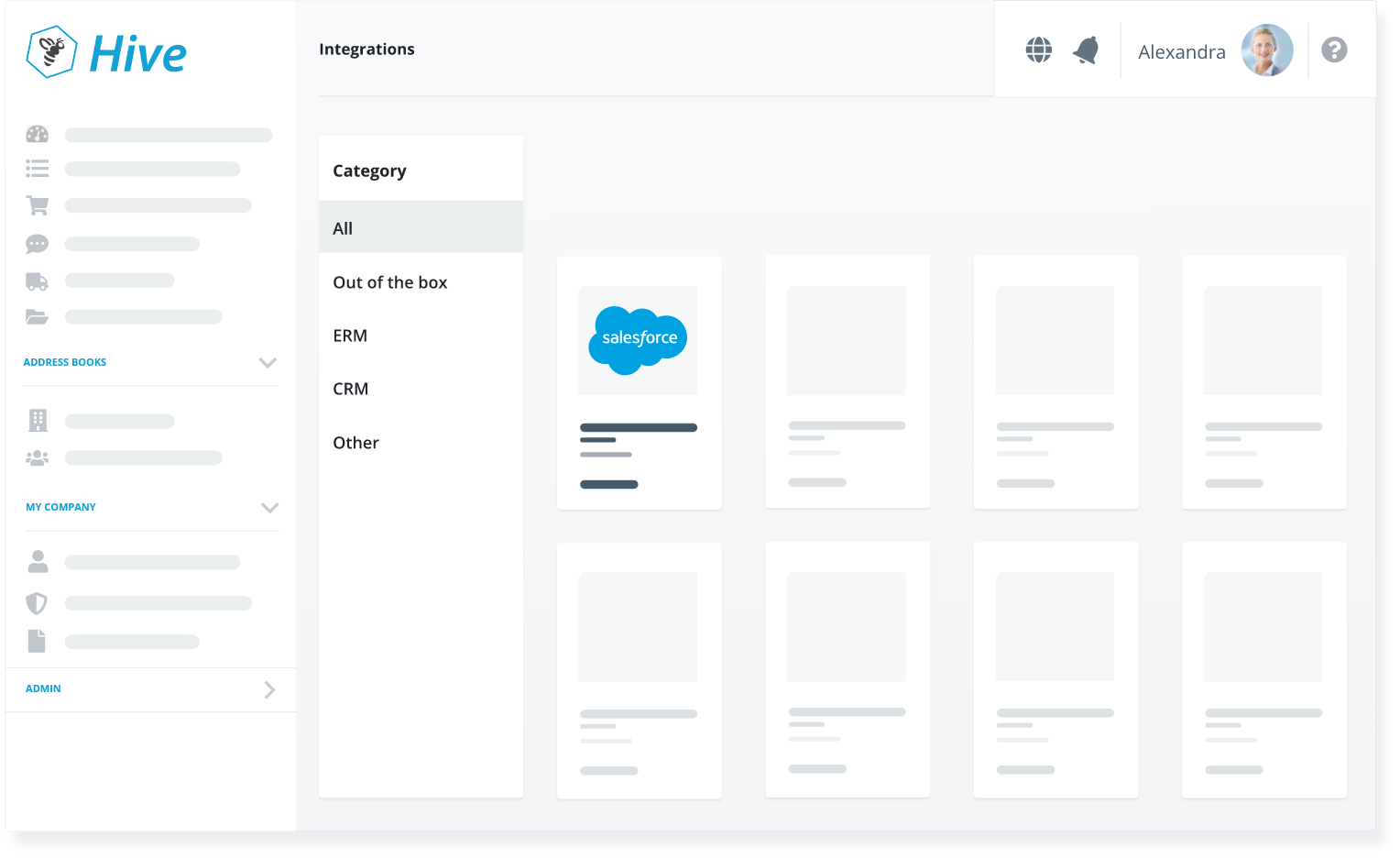The width and height of the screenshot is (1400, 859).
Task: Open the notifications bell
Action: click(1087, 50)
